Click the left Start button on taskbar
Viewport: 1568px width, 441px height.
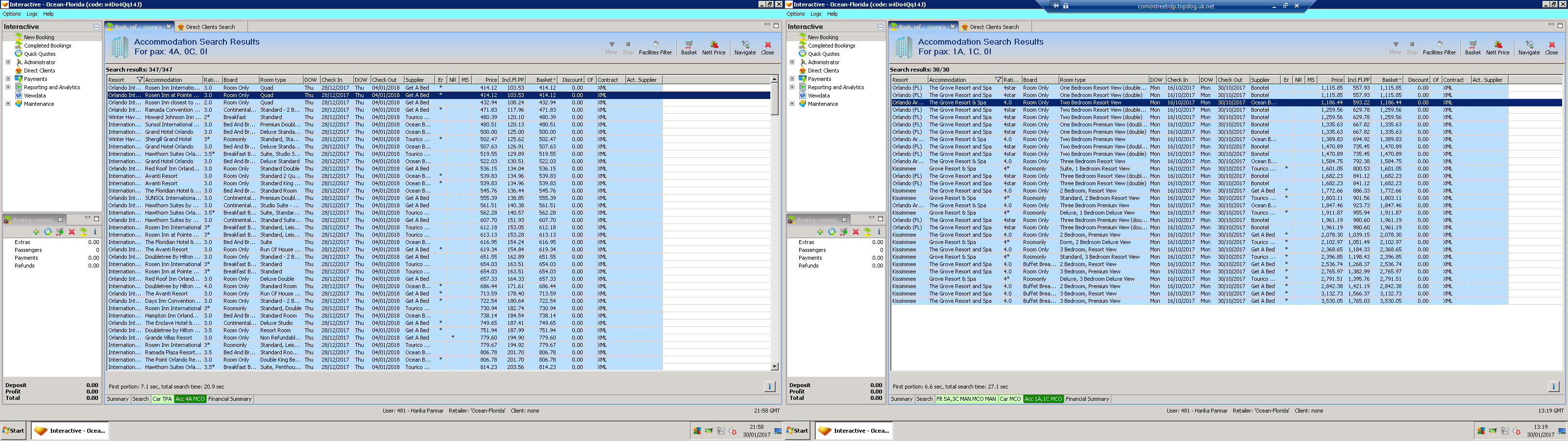13,431
